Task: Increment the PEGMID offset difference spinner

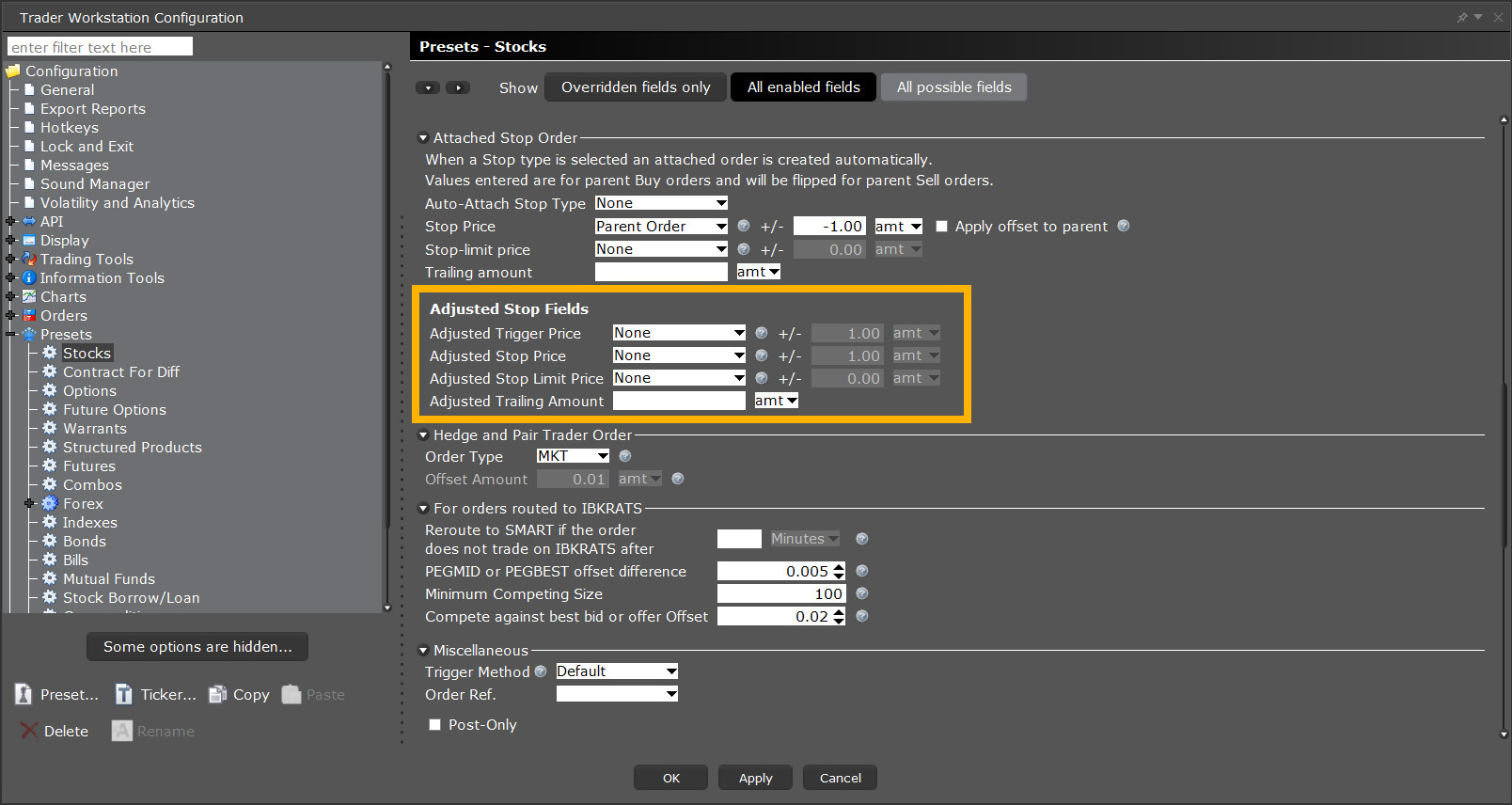Action: (x=839, y=567)
